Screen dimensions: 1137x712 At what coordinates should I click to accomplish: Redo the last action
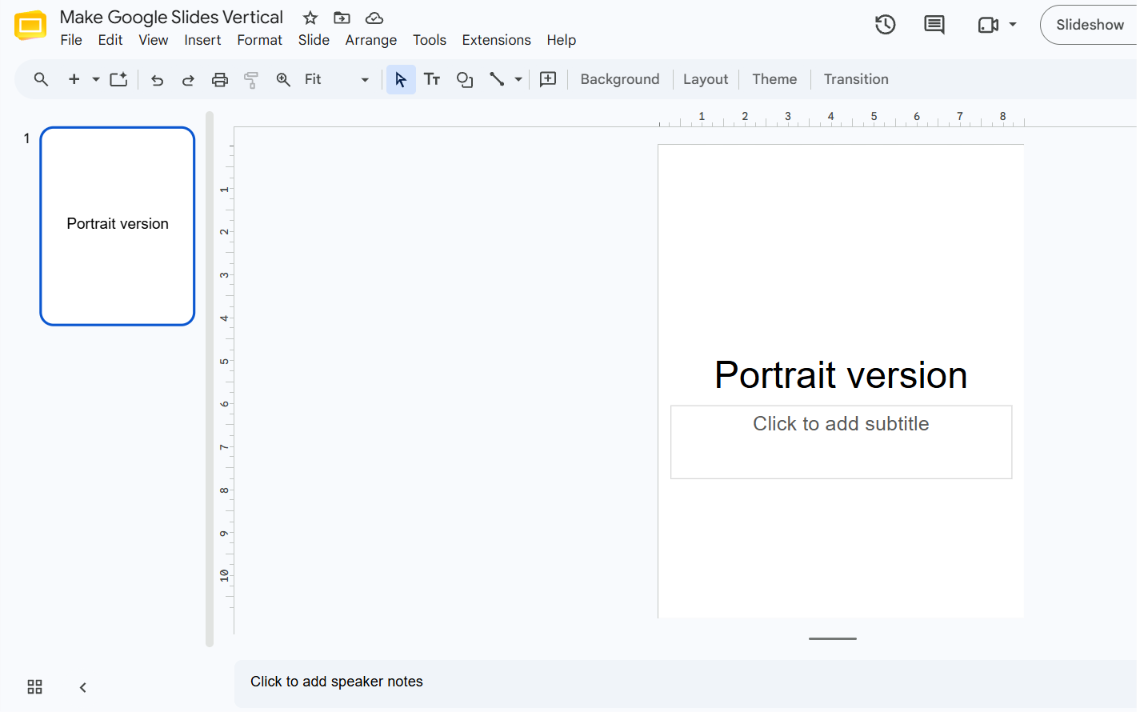pos(188,80)
